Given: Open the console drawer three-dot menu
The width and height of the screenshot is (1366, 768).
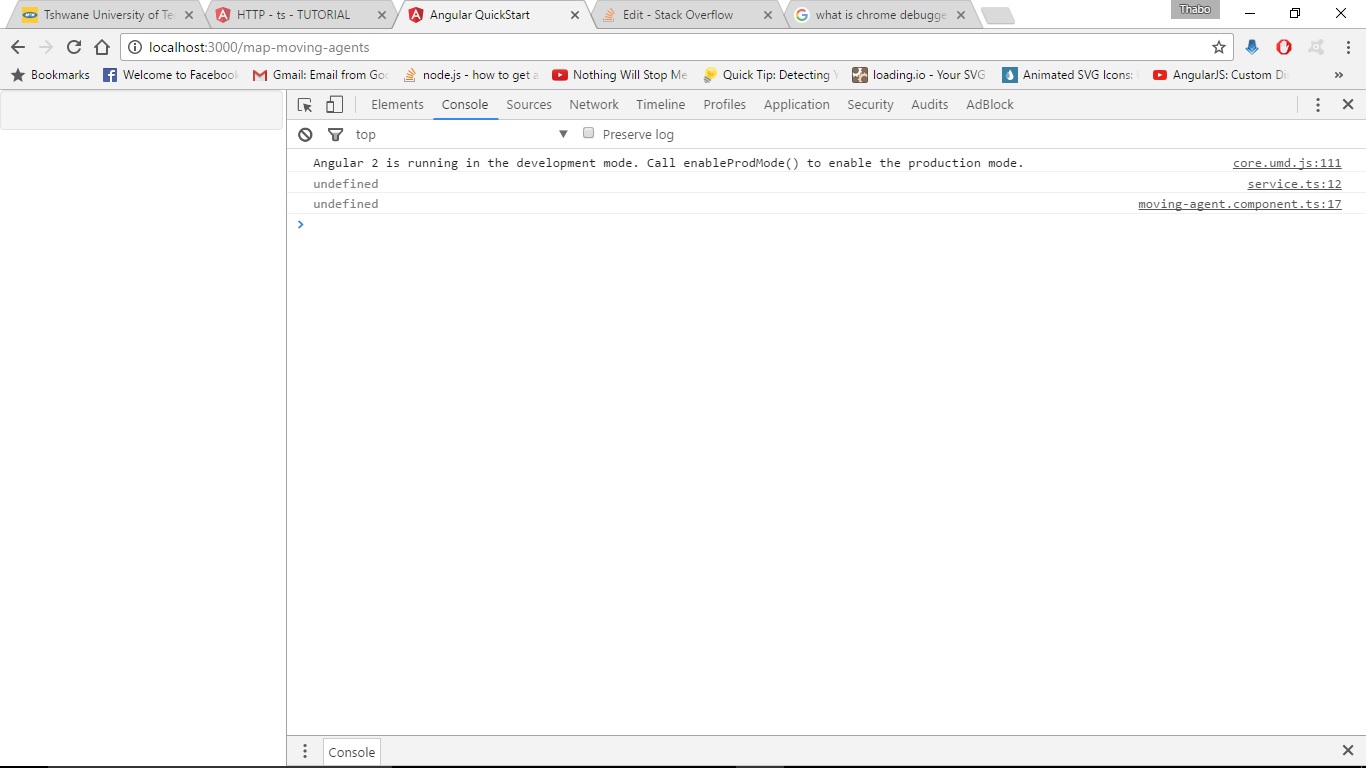Looking at the screenshot, I should tap(305, 751).
